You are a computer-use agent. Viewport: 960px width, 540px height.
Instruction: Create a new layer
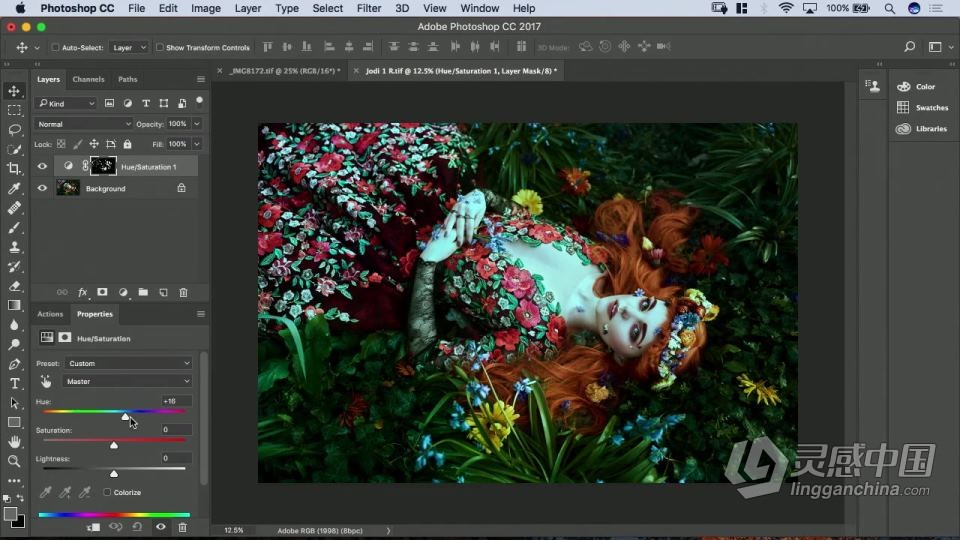coord(163,293)
